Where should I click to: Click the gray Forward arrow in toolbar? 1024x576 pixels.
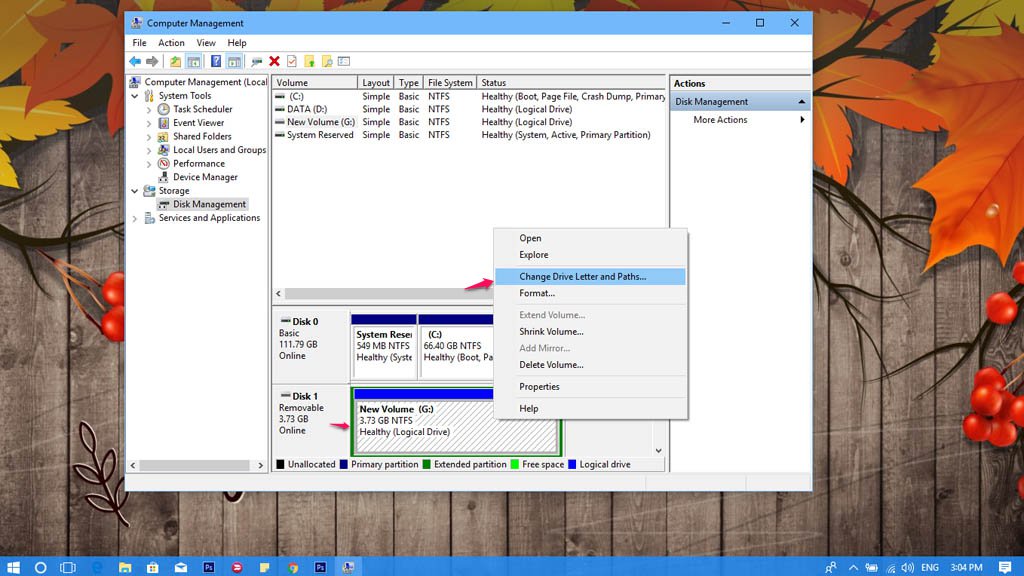(152, 61)
